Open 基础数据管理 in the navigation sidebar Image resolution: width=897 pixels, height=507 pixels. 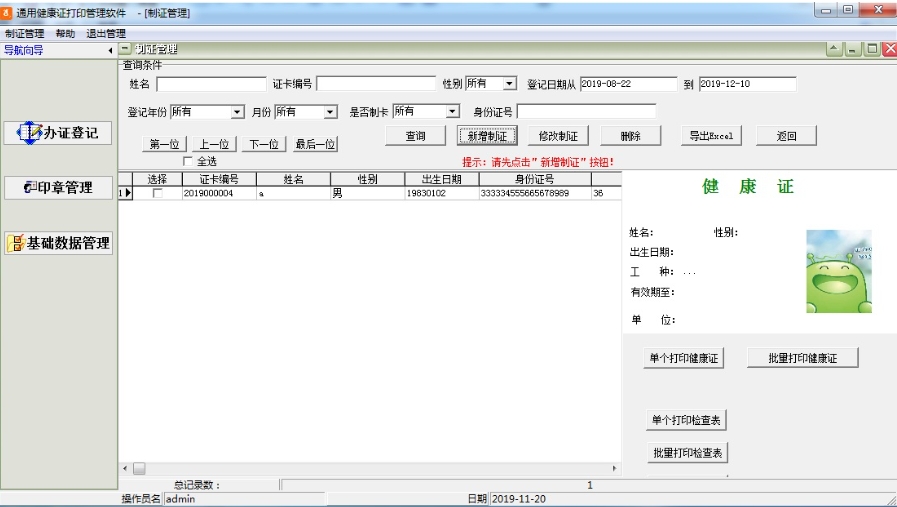click(x=58, y=243)
